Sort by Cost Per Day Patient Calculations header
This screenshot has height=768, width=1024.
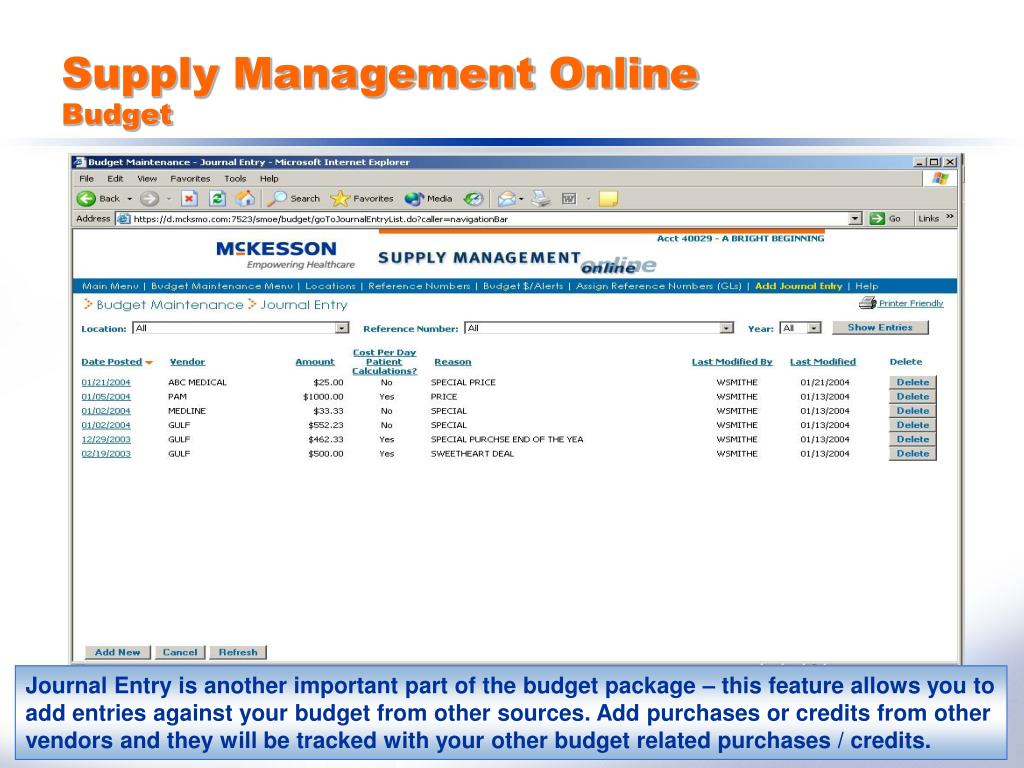point(384,362)
